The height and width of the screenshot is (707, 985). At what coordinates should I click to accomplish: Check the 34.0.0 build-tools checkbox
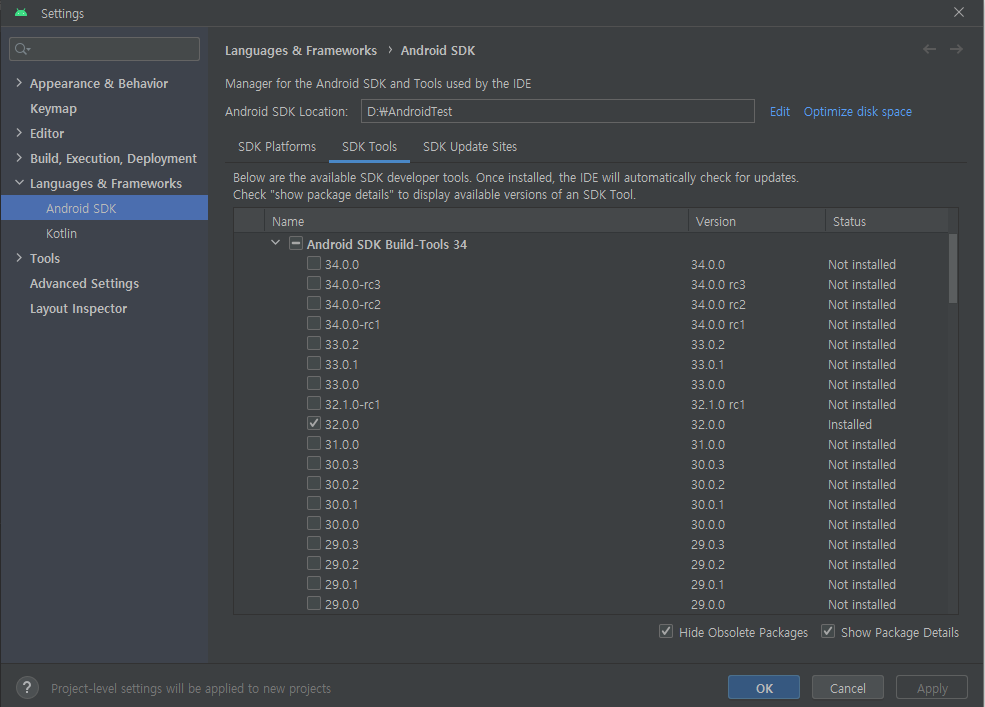point(313,263)
